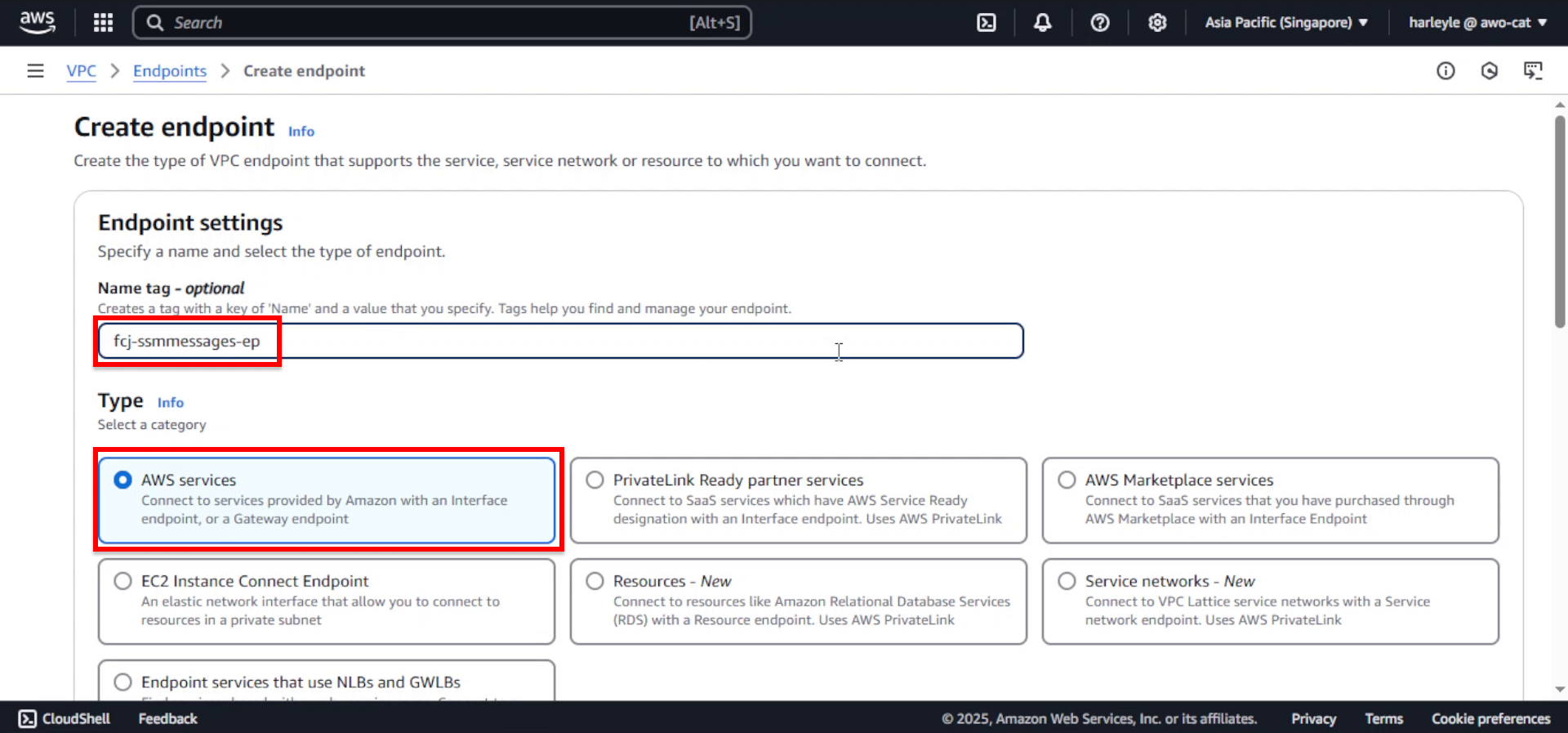Select EC2 Instance Connect Endpoint option
The height and width of the screenshot is (733, 1568).
tap(327, 601)
